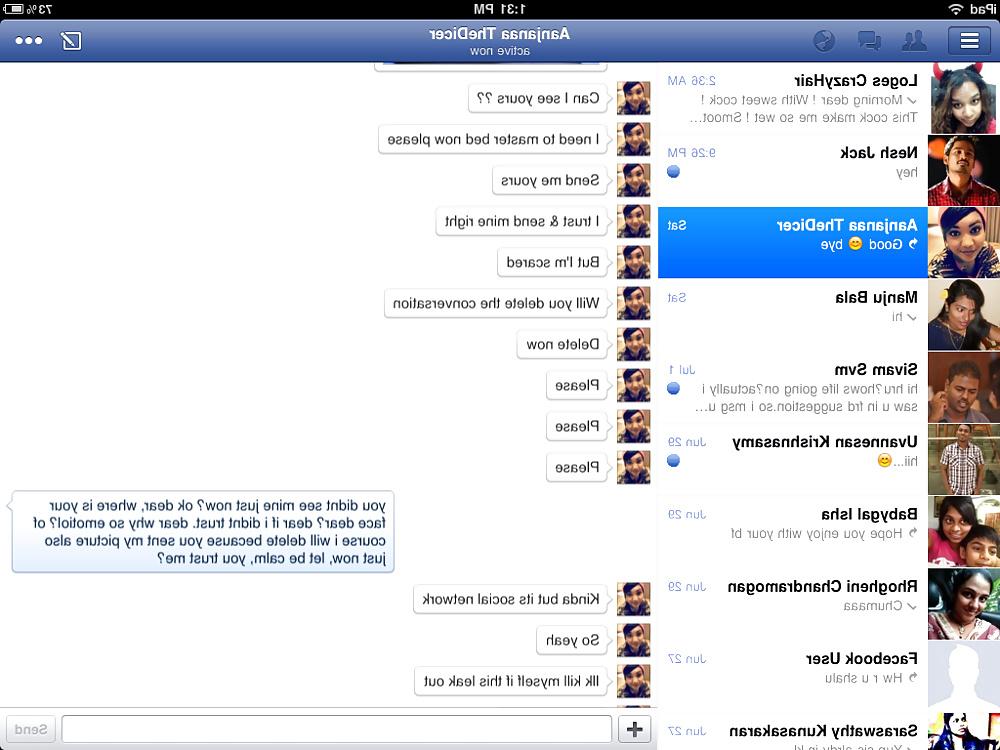Tap the 2:36 AM timestamp on Loges CrazyHair
Viewport: 1000px width, 750px height.
click(x=691, y=81)
